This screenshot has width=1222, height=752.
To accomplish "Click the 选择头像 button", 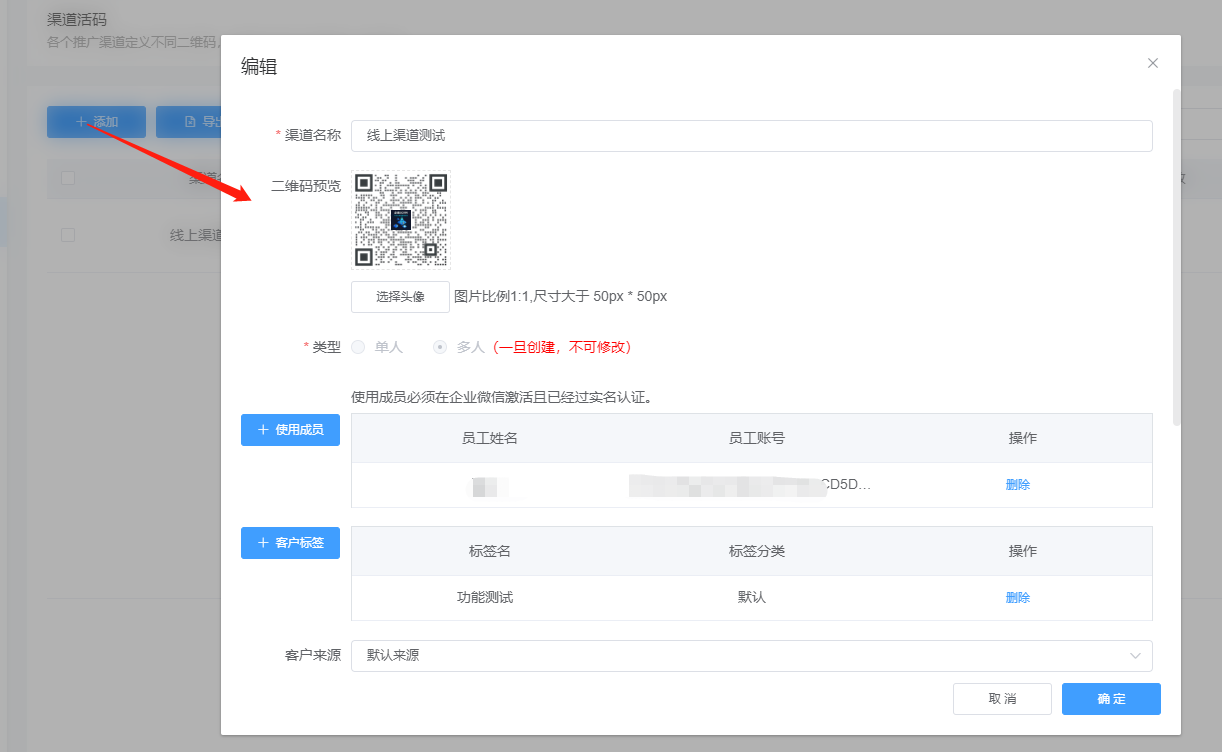I will pos(400,297).
